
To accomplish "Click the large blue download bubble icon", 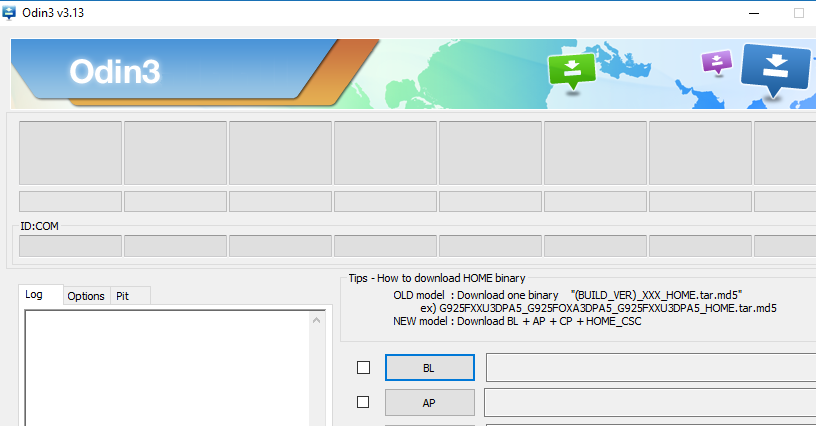I will click(x=775, y=69).
